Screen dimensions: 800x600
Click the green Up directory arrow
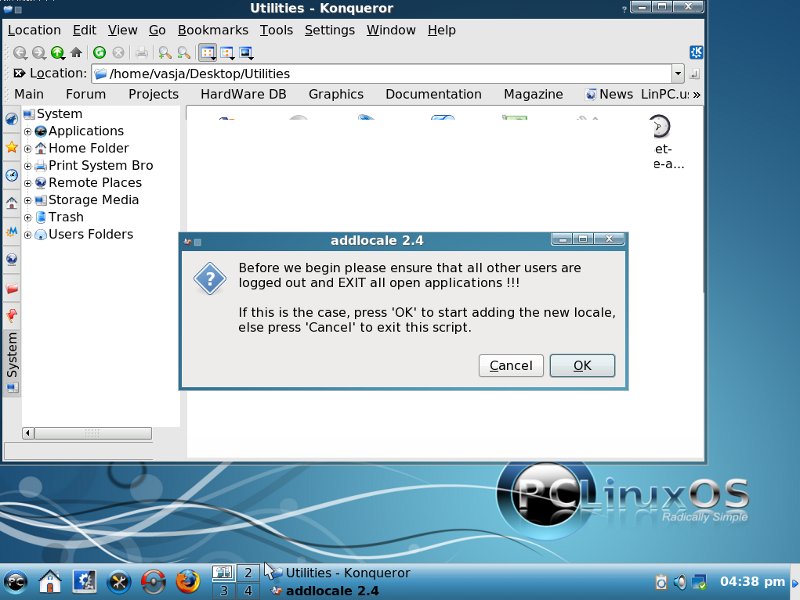[57, 52]
